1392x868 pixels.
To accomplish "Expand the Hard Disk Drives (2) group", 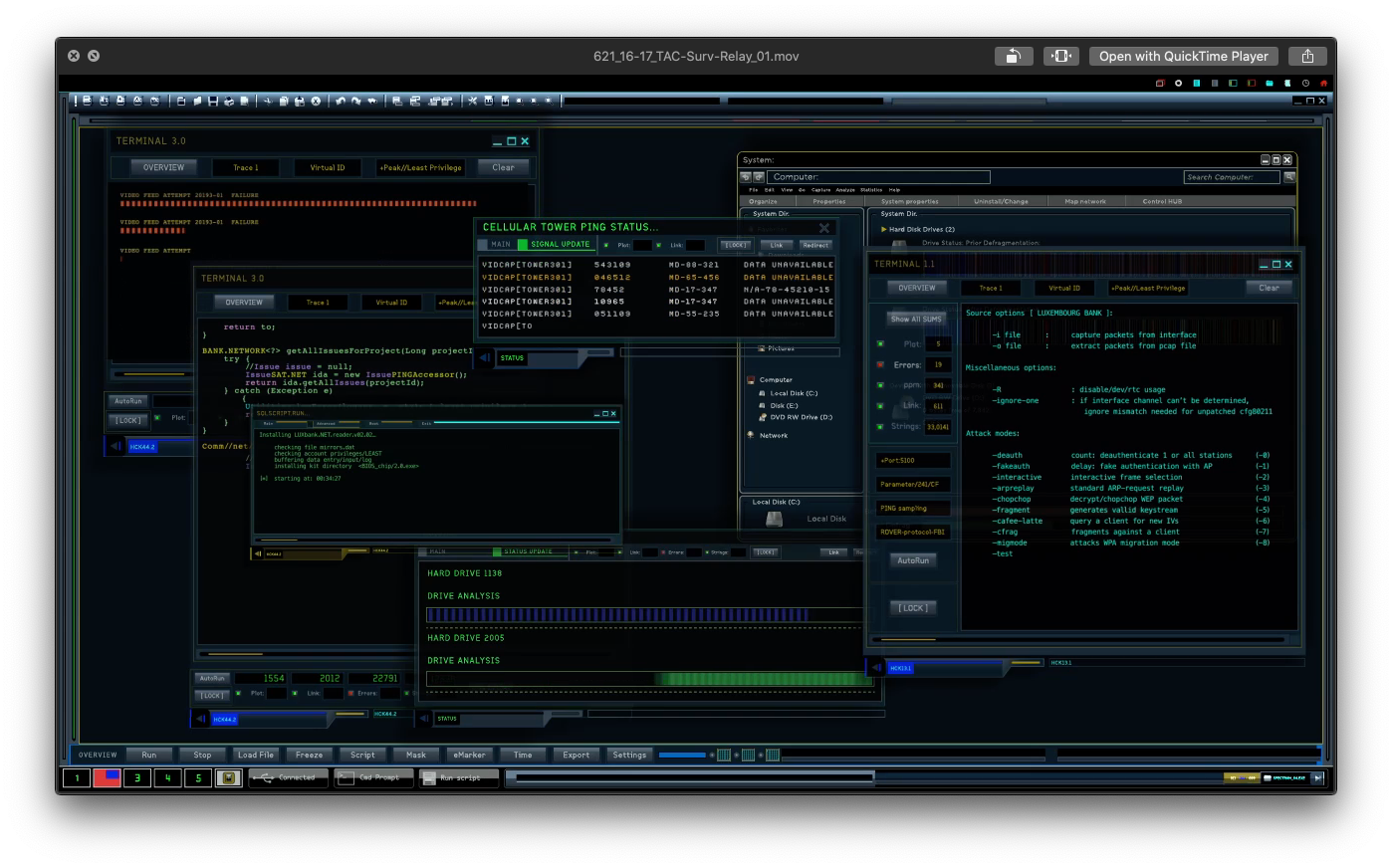I will tap(883, 229).
